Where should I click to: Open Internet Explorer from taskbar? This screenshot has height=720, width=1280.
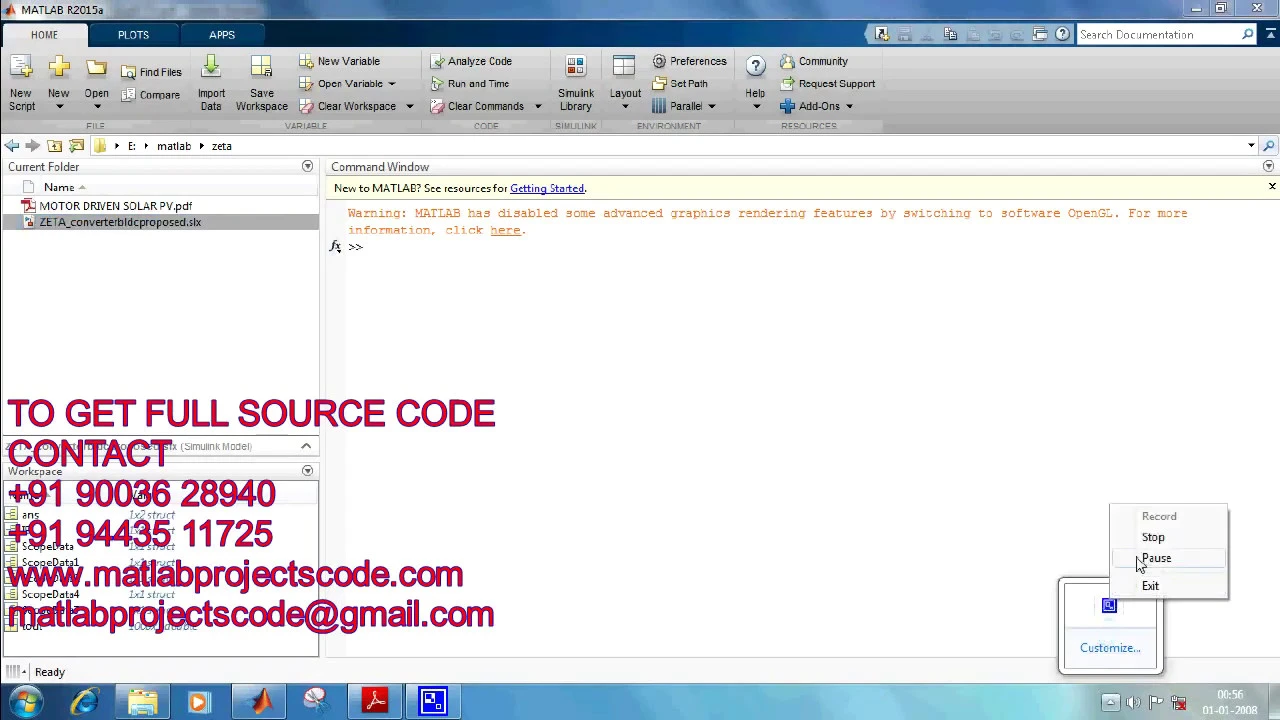click(84, 702)
